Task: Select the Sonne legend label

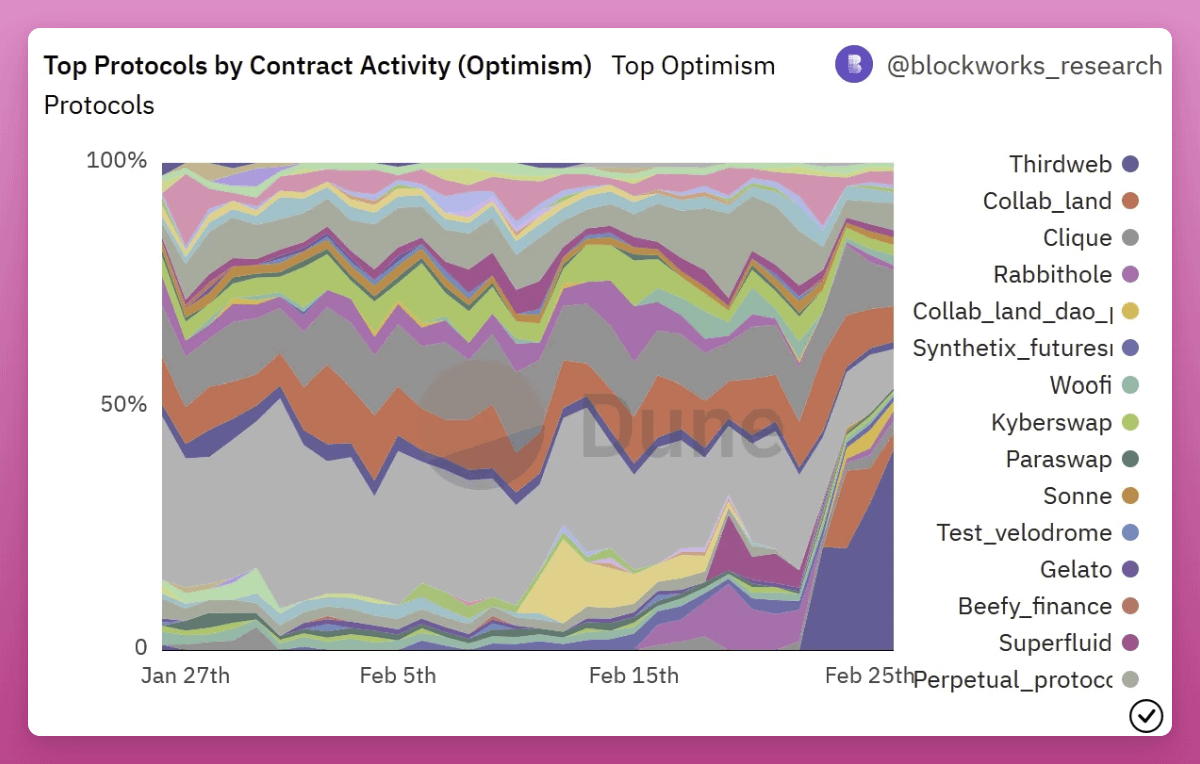Action: (x=1077, y=496)
